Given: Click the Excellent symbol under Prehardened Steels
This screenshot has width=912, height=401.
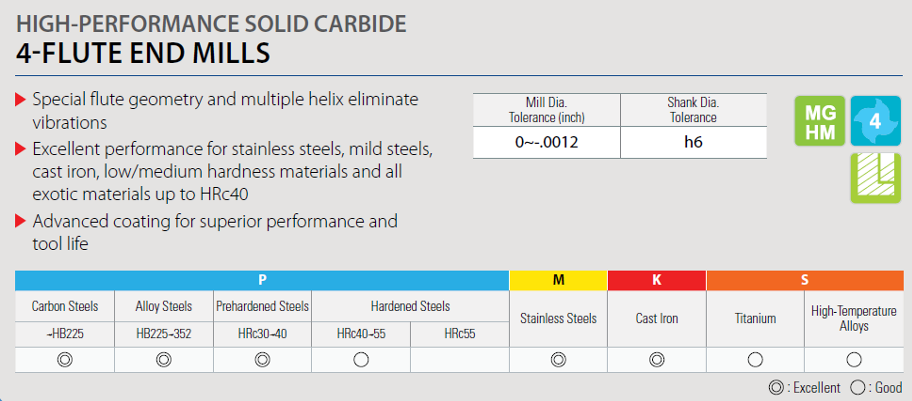Looking at the screenshot, I should tap(262, 360).
